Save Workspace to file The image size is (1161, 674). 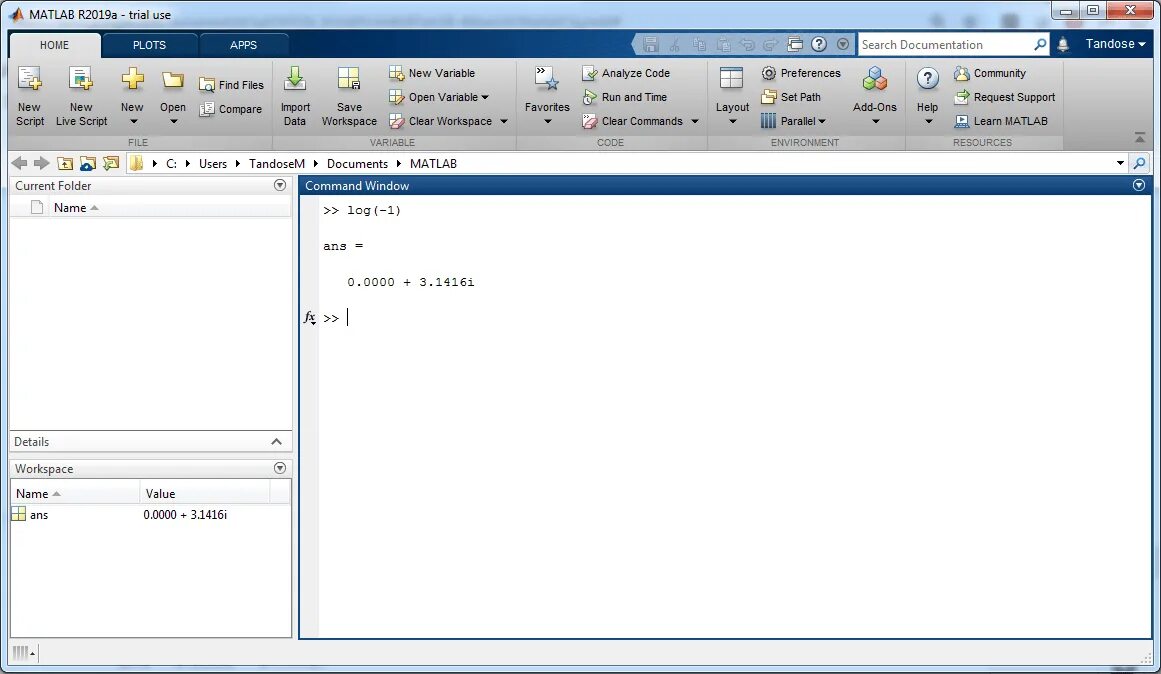point(349,96)
